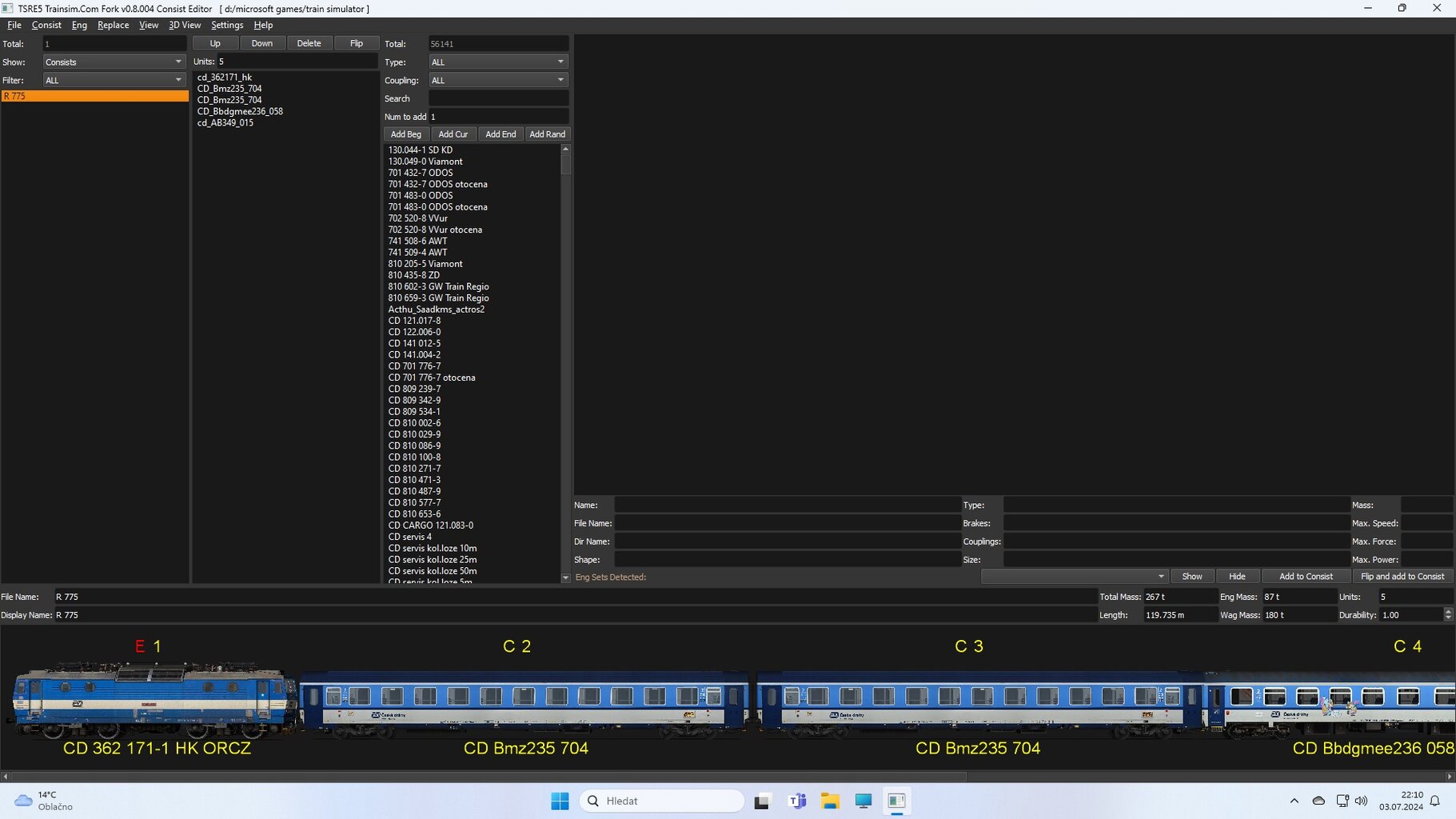Open the Coupling dropdown set to ALL
1456x819 pixels.
[x=498, y=80]
